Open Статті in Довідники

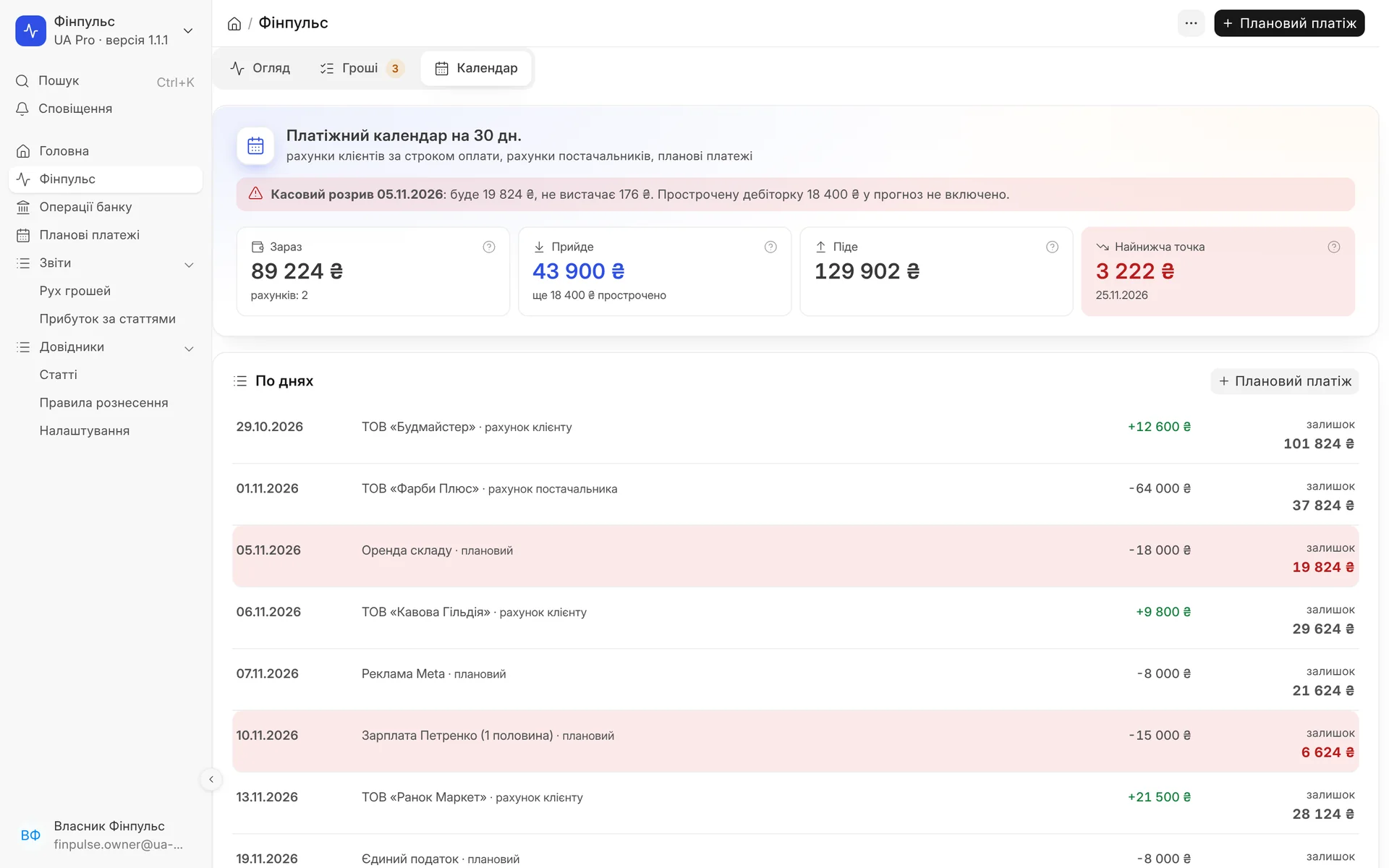tap(106, 375)
